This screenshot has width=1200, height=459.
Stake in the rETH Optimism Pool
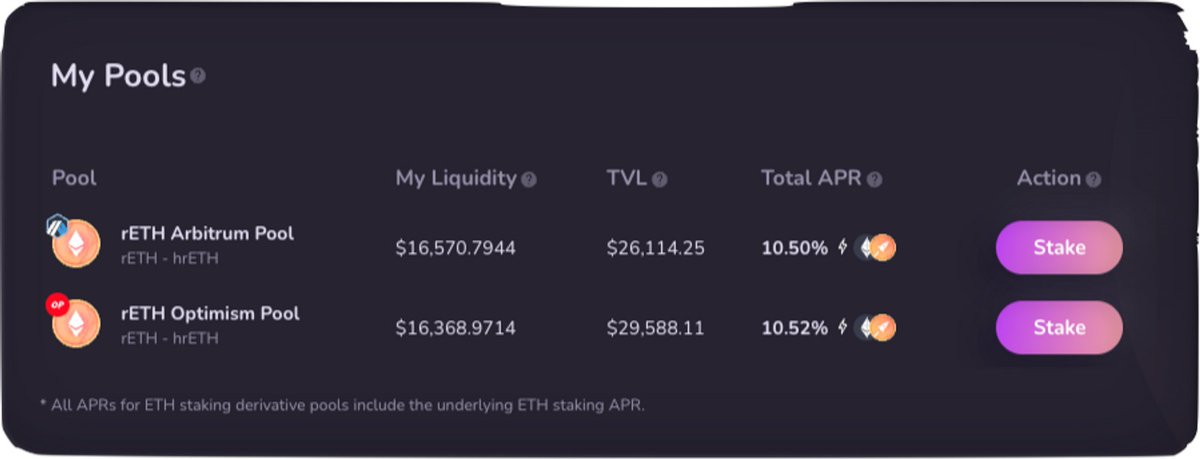(x=1059, y=327)
